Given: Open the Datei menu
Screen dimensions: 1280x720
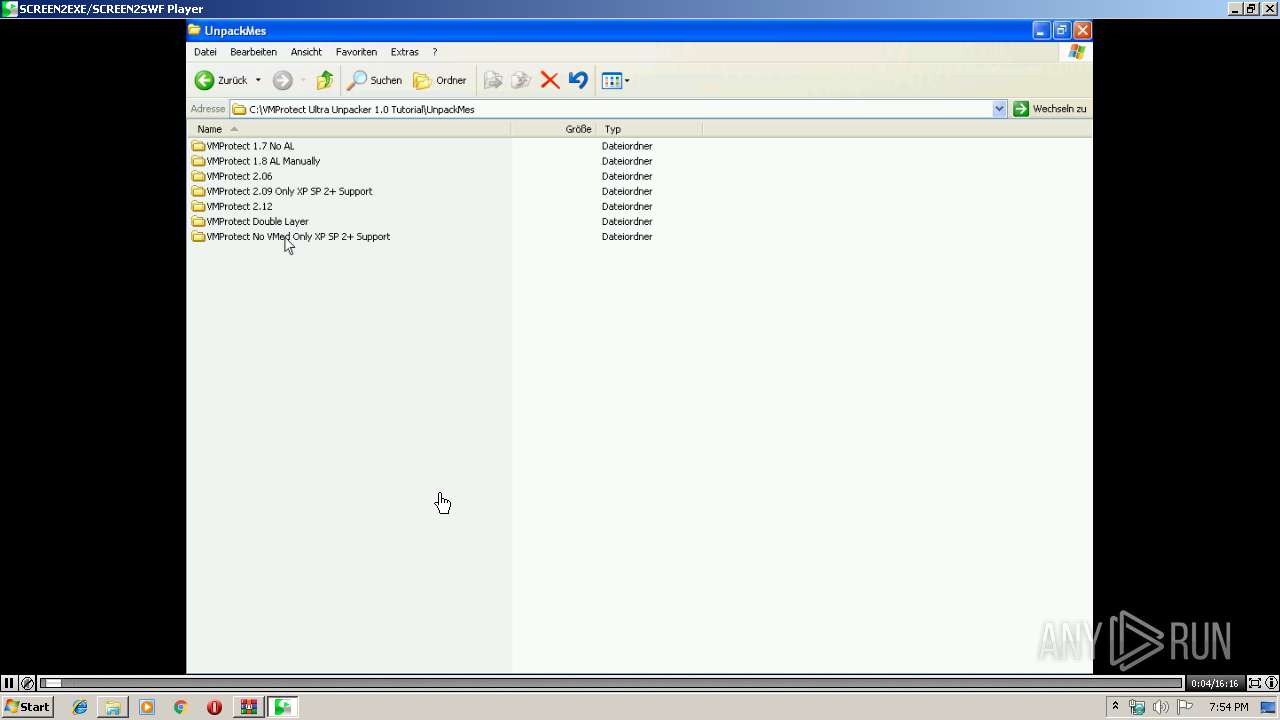Looking at the screenshot, I should [x=205, y=52].
